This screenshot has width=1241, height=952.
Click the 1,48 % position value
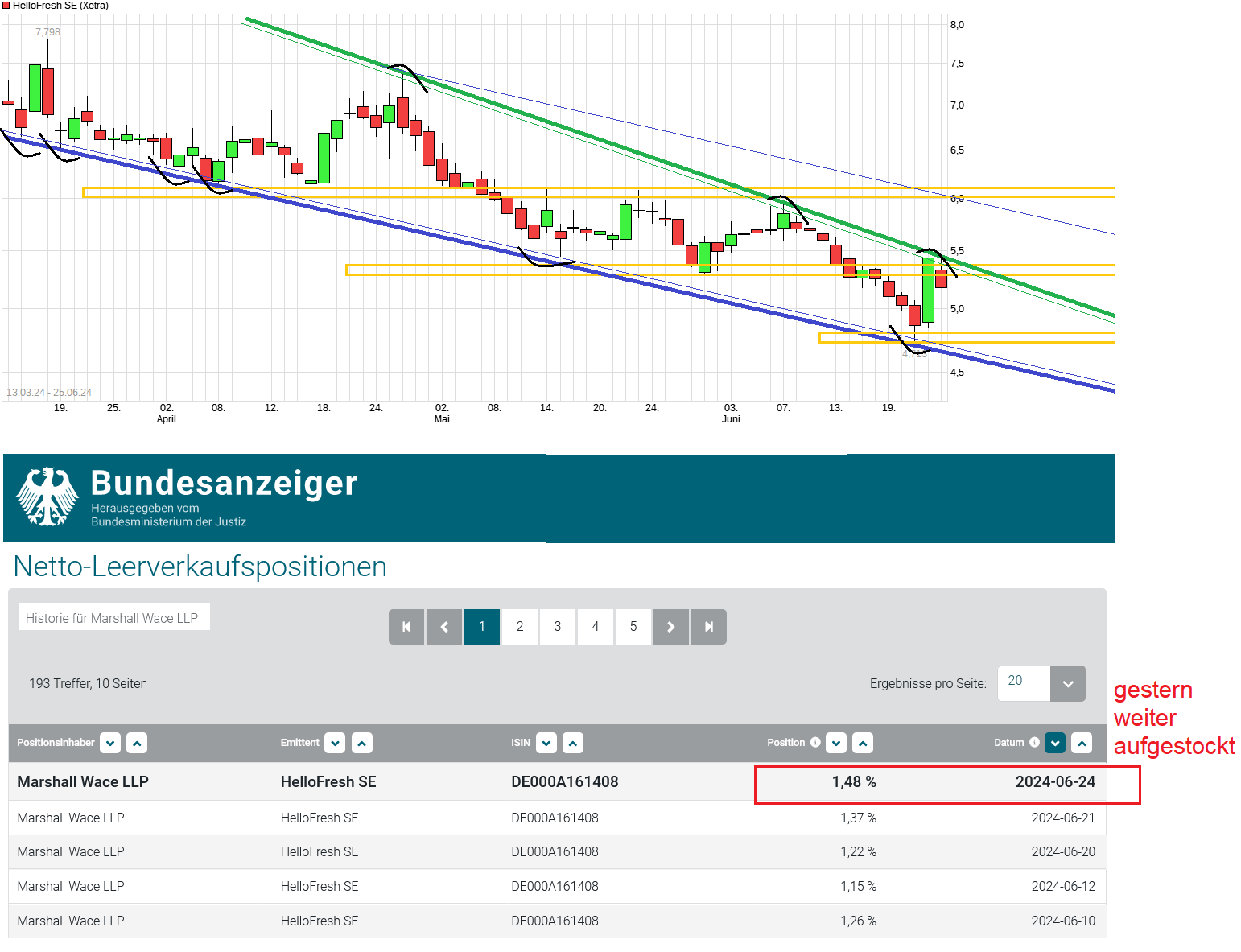click(x=854, y=781)
